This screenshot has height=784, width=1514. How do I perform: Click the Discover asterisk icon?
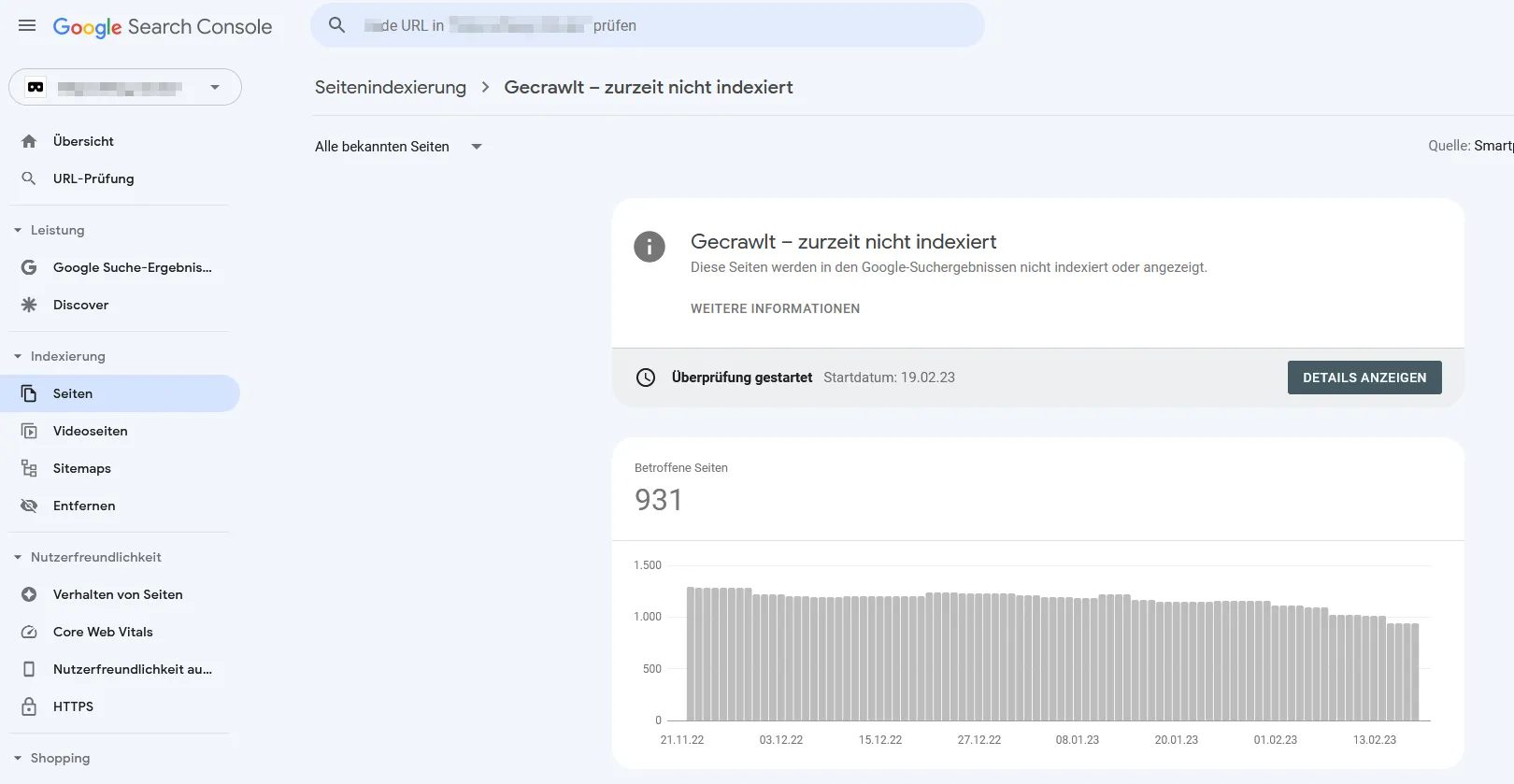coord(29,305)
